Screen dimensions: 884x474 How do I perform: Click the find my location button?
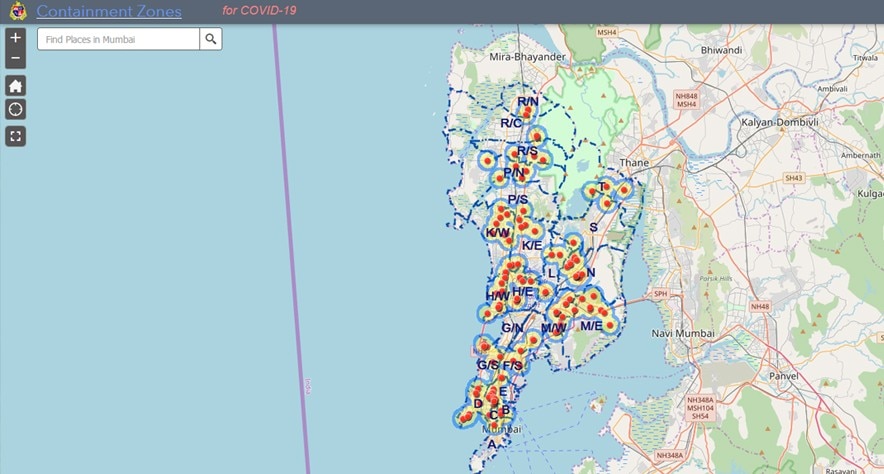pyautogui.click(x=15, y=110)
